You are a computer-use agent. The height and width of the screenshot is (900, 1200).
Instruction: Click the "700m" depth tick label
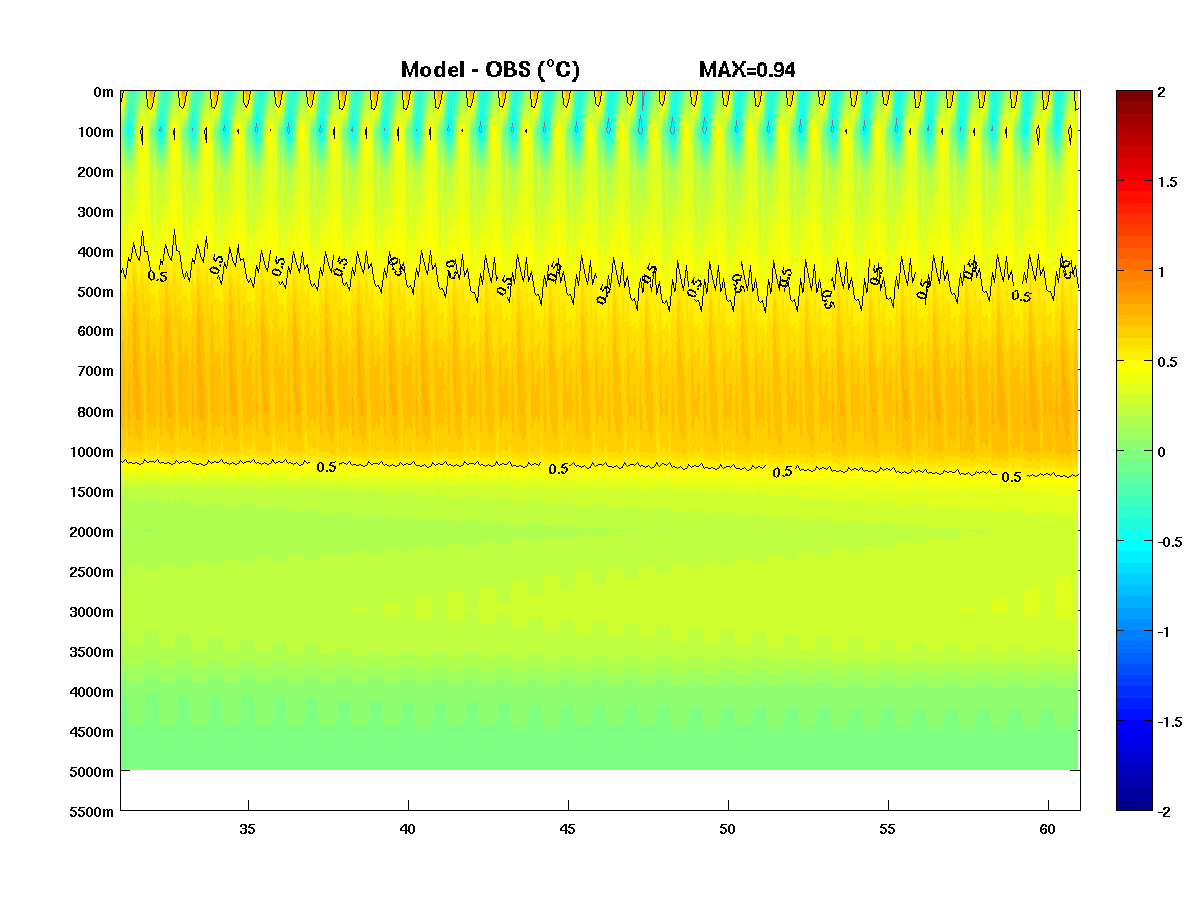[97, 372]
